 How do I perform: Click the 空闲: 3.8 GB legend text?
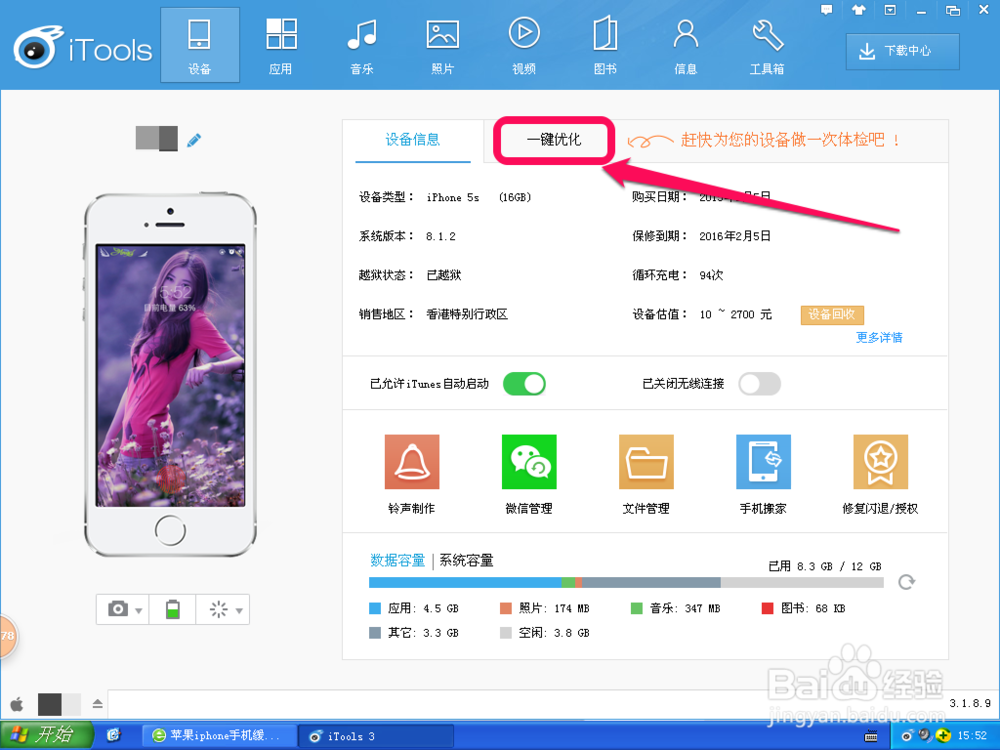554,633
